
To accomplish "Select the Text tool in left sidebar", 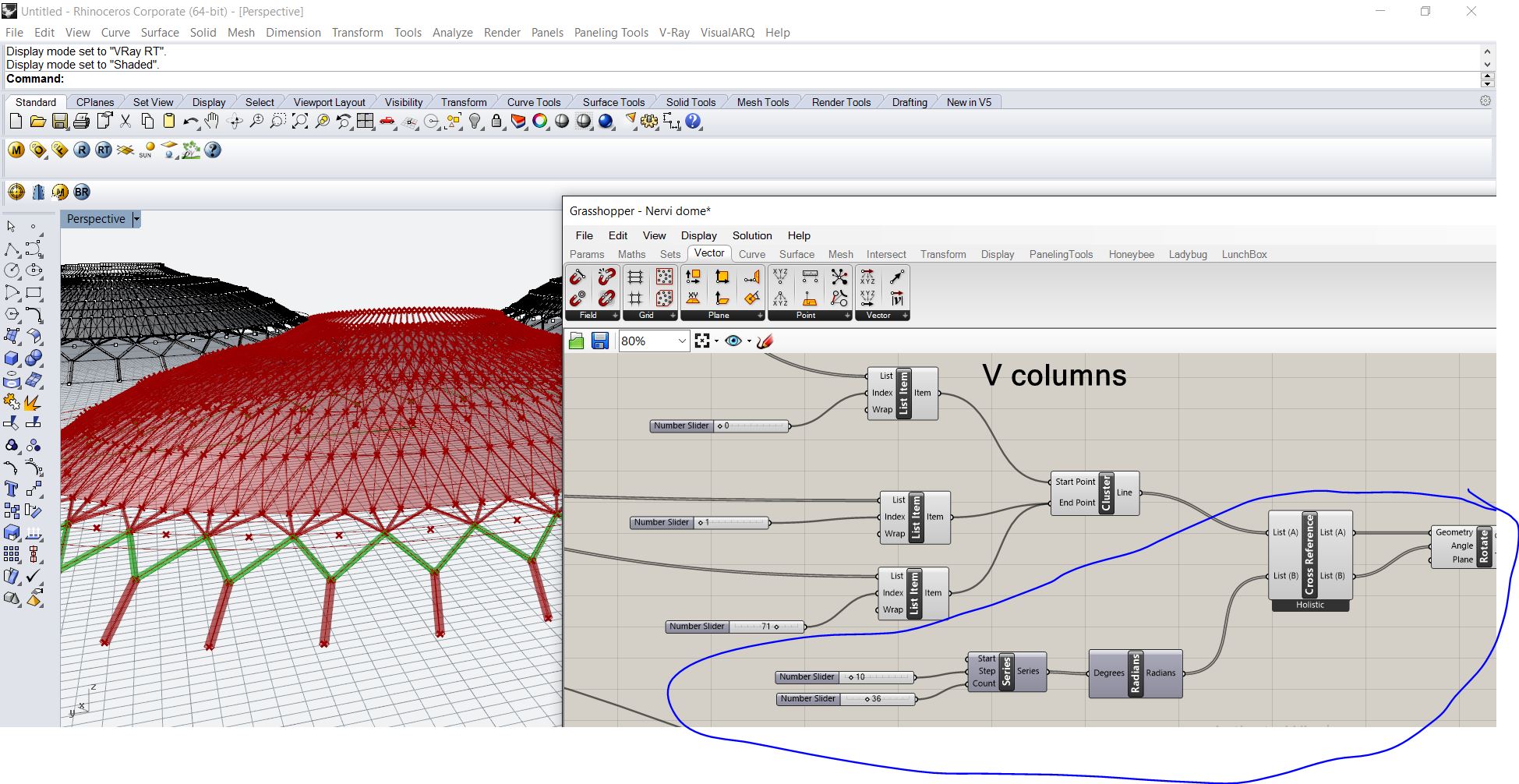I will pos(12,489).
